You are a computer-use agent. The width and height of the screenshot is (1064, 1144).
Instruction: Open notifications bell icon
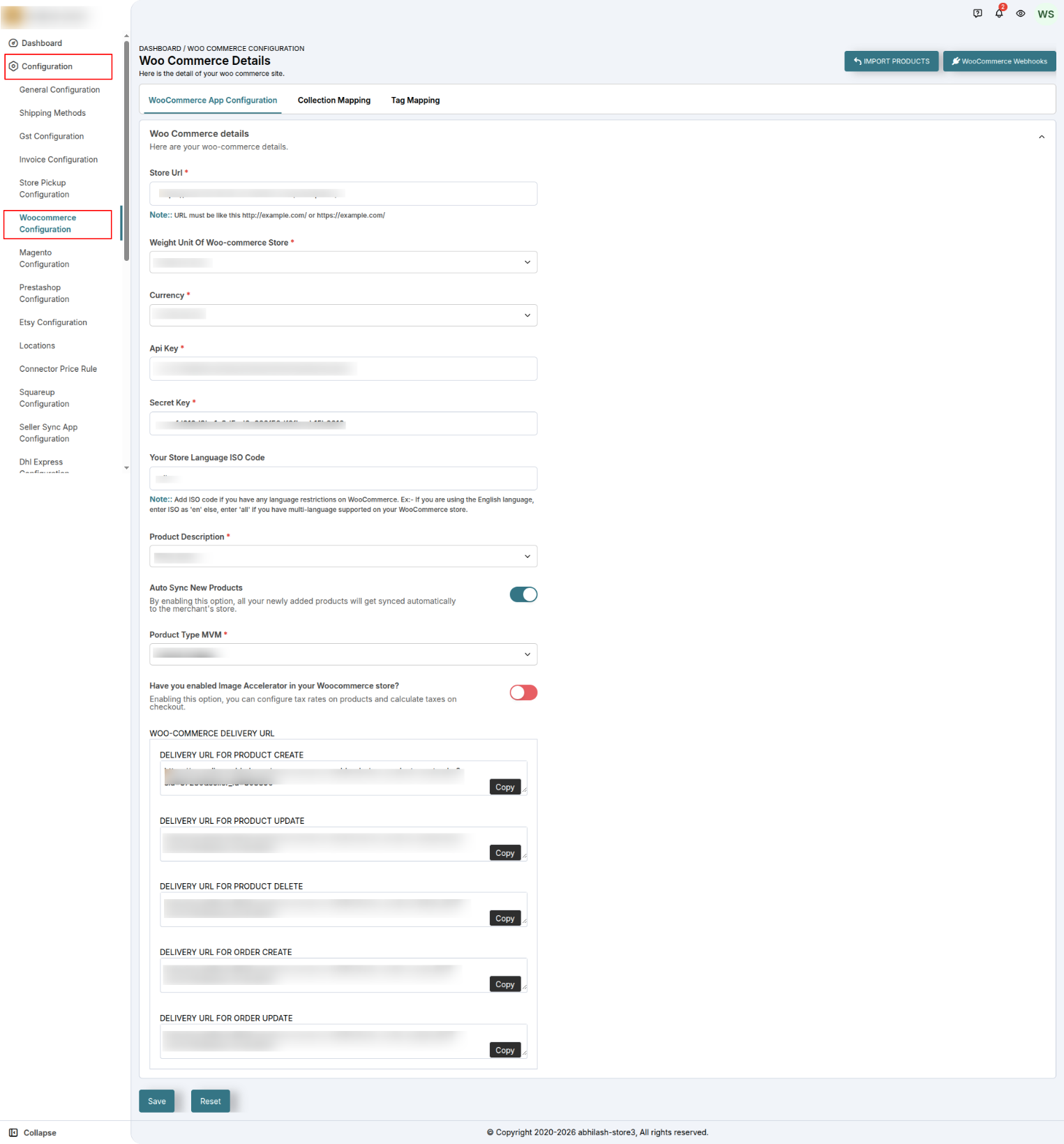[x=999, y=13]
